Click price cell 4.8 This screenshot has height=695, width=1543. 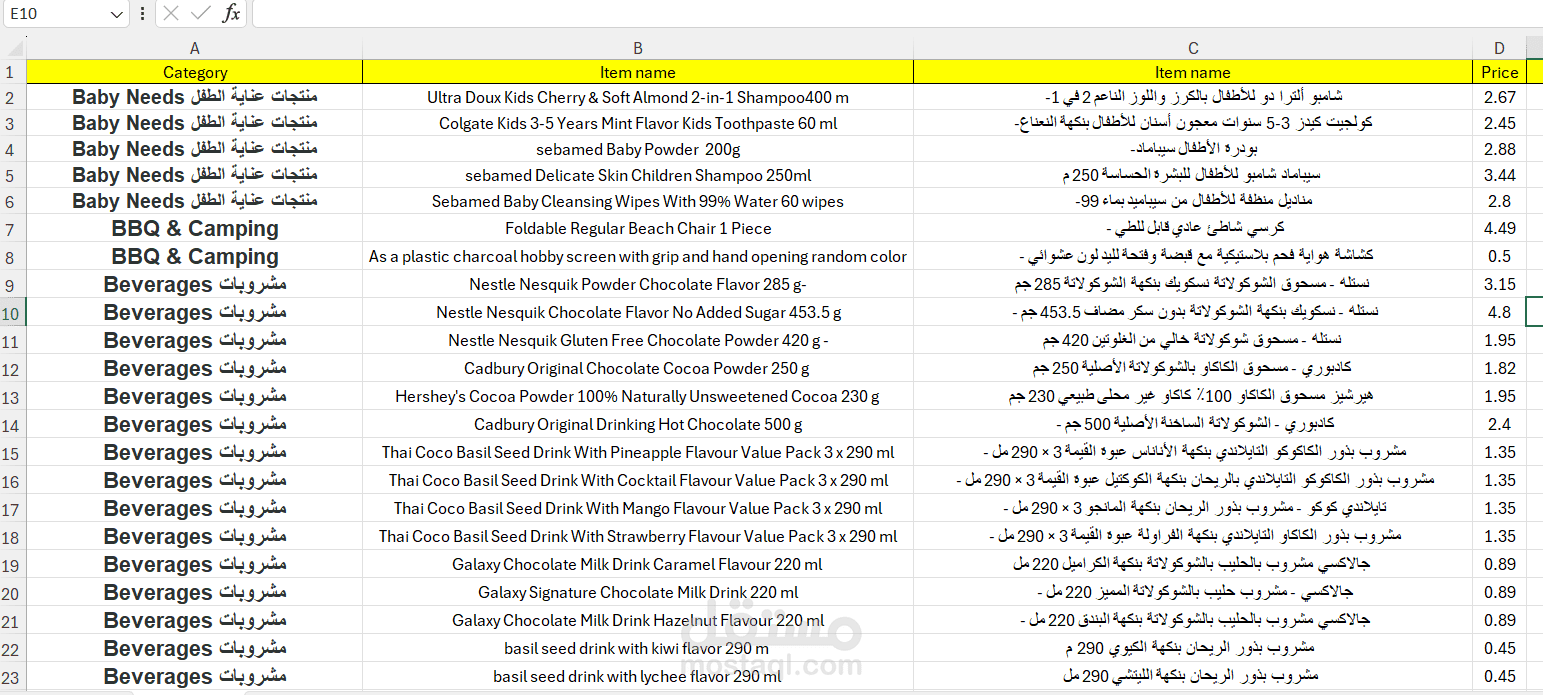pos(1499,312)
